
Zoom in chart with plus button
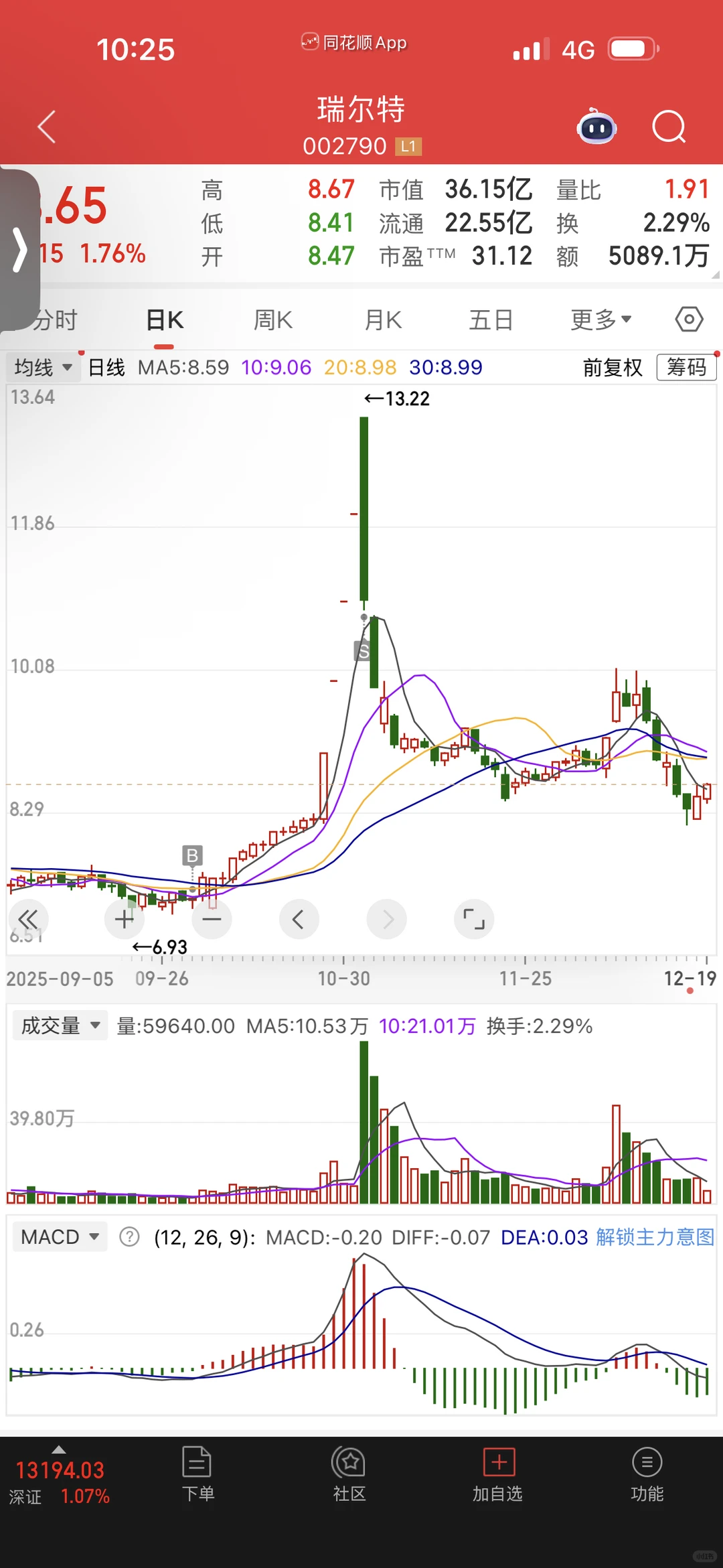[x=125, y=919]
